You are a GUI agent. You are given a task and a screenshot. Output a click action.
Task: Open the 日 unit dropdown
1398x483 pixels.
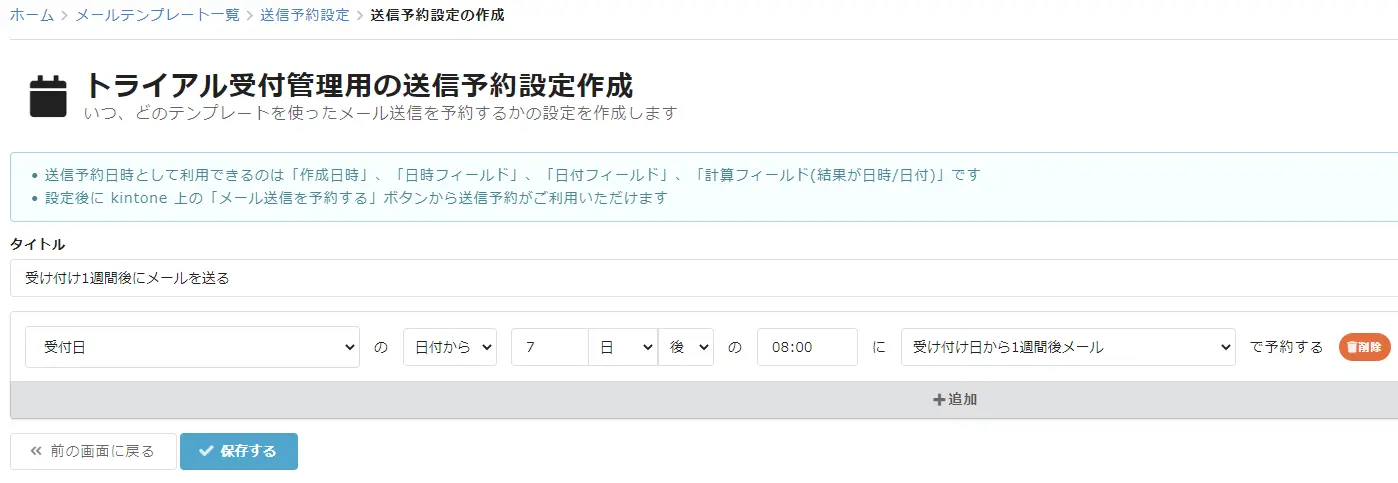point(623,347)
